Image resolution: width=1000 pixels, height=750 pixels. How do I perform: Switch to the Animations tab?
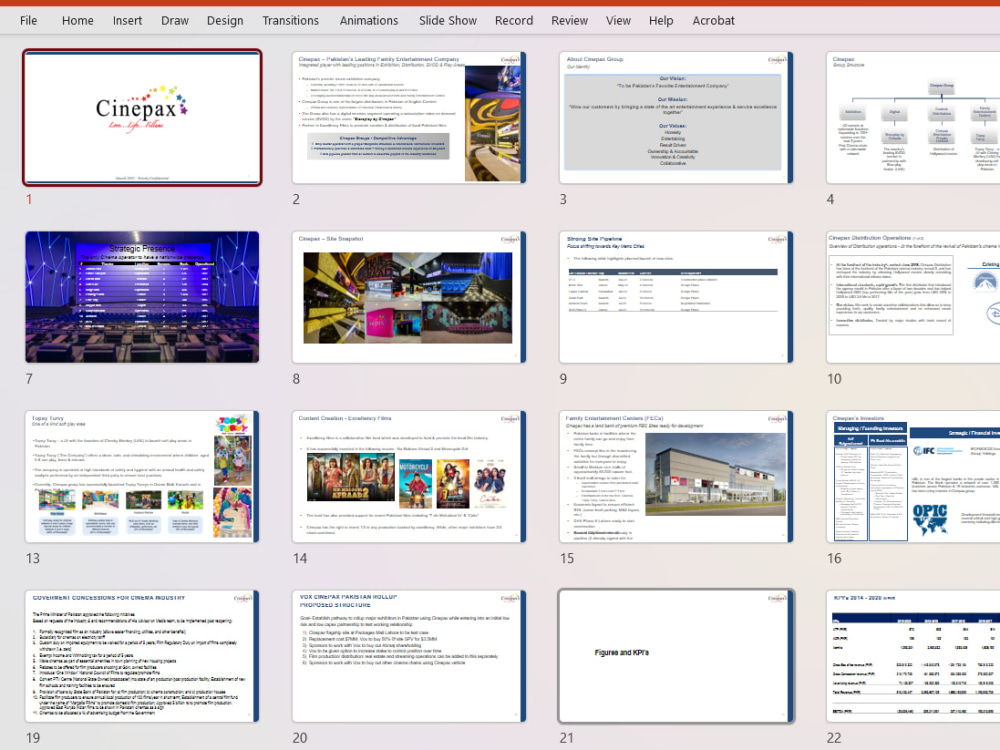369,20
